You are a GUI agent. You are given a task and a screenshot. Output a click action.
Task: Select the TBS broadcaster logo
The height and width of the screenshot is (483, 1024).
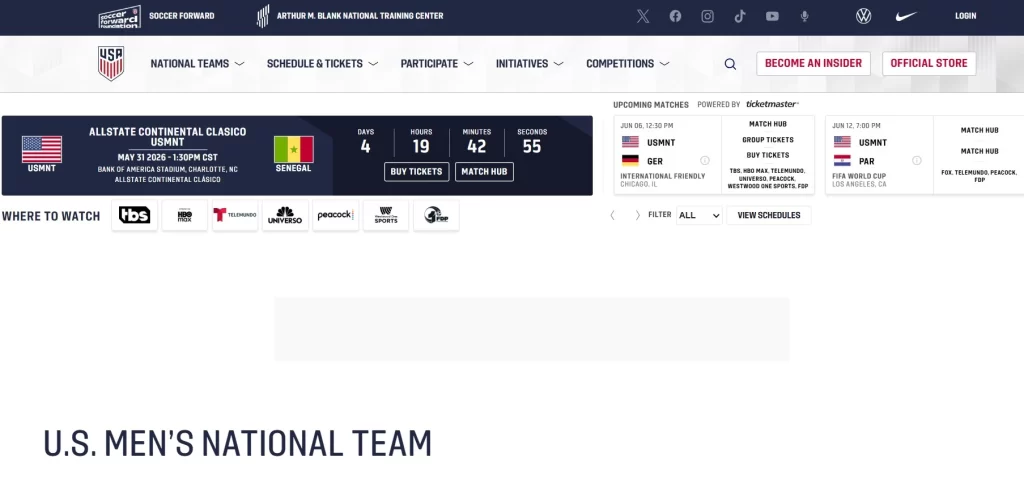pos(135,215)
